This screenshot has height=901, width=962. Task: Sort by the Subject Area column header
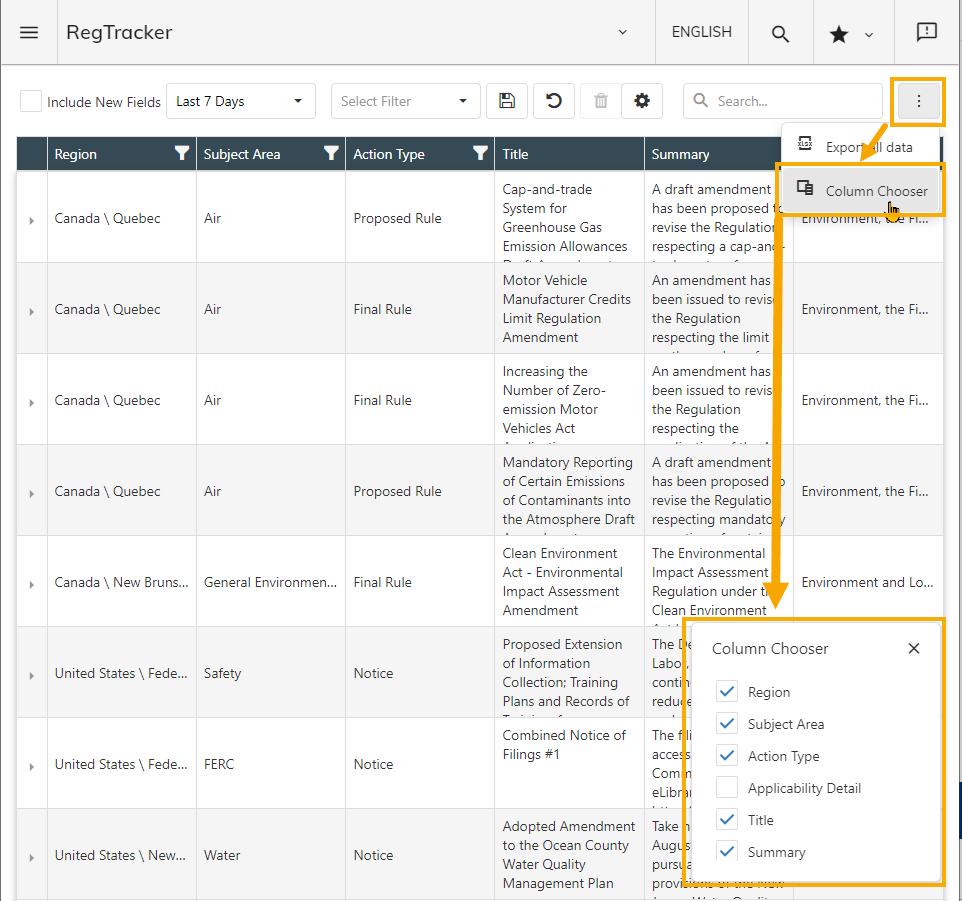[x=242, y=154]
